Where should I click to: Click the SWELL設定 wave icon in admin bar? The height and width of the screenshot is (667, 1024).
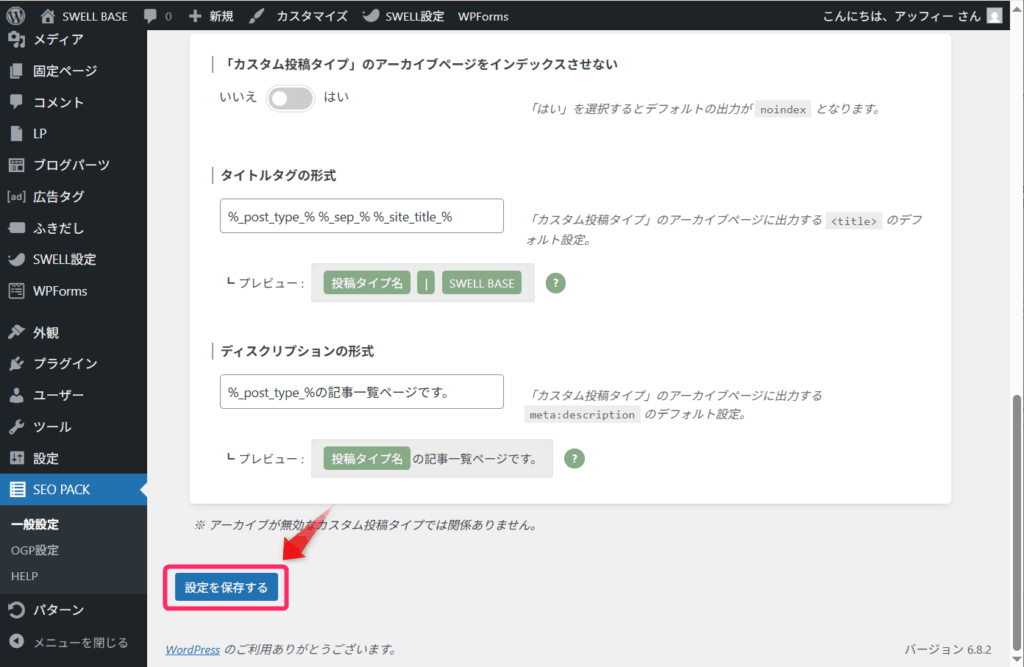pos(370,16)
